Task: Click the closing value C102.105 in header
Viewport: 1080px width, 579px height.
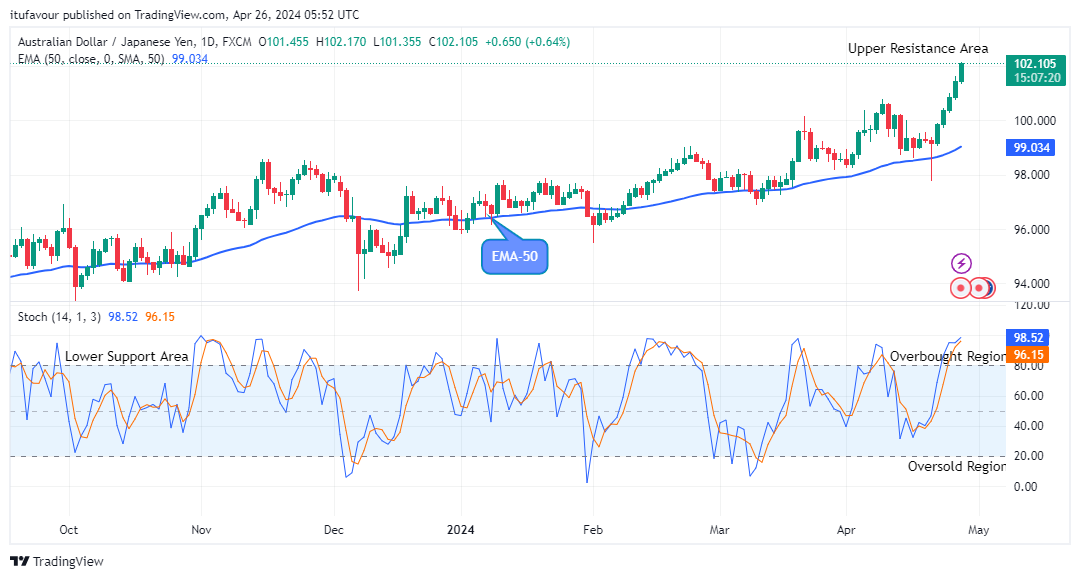Action: click(x=453, y=42)
